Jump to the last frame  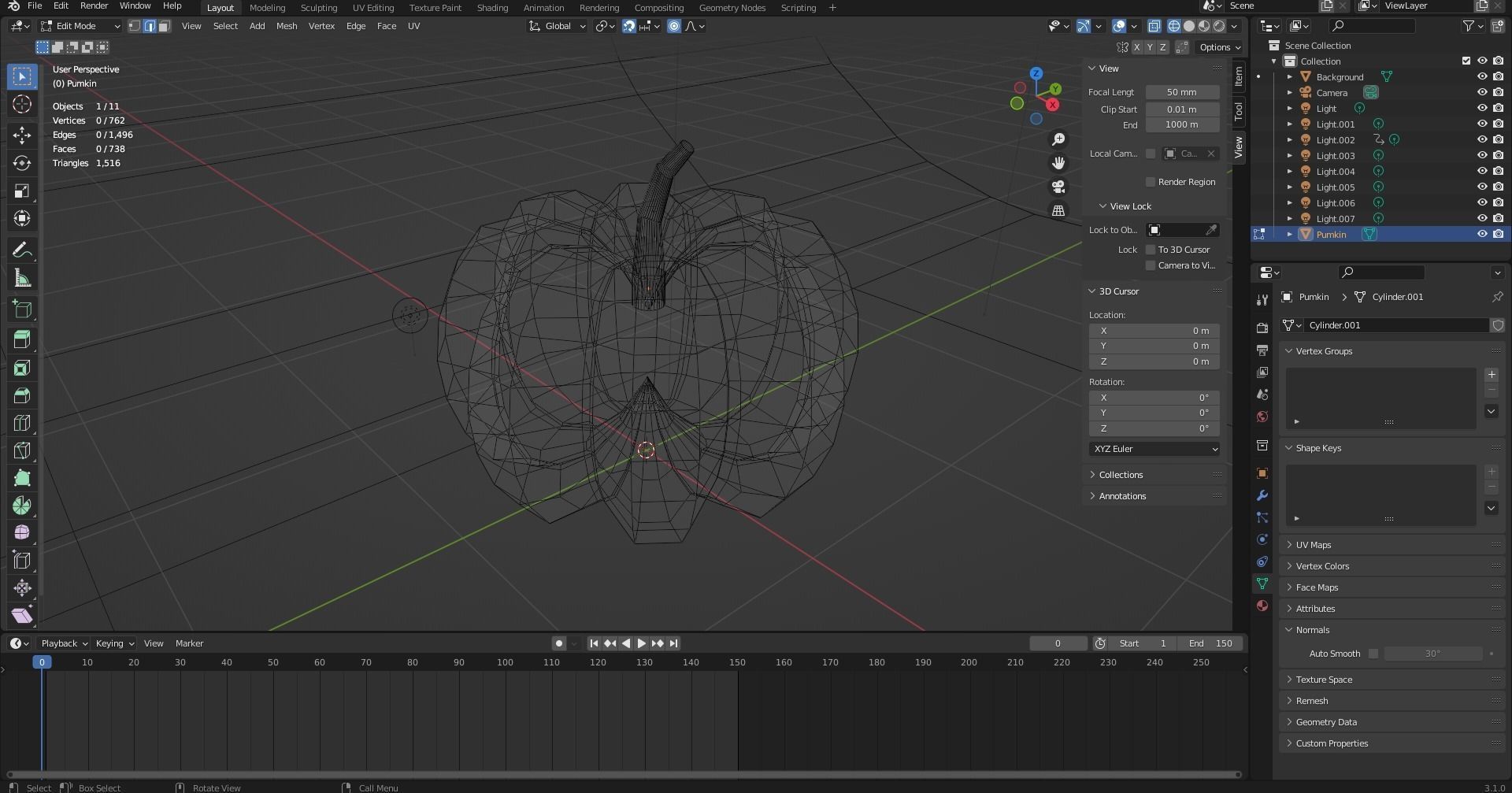(x=674, y=643)
